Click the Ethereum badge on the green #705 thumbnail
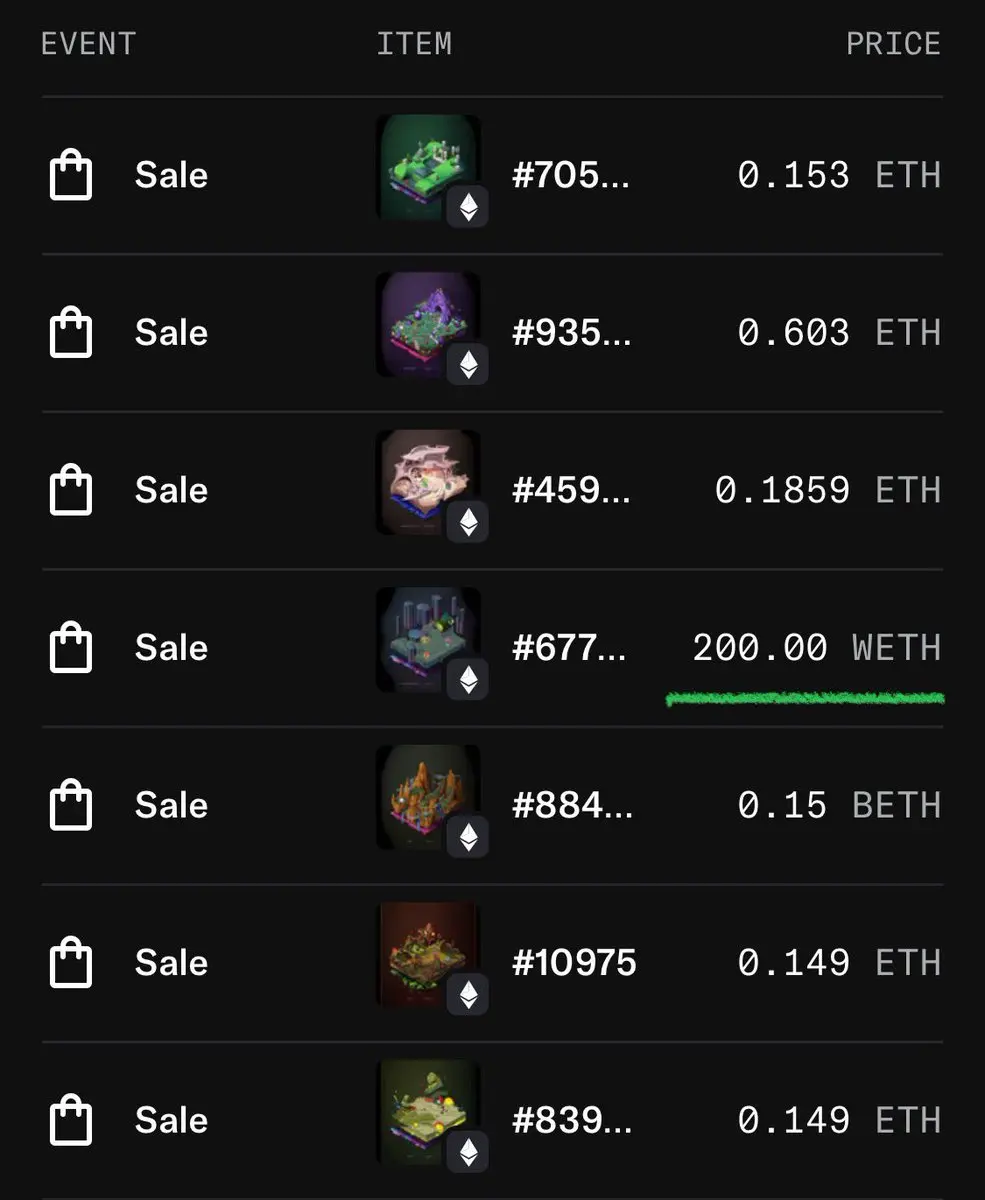This screenshot has height=1200, width=985. point(467,206)
